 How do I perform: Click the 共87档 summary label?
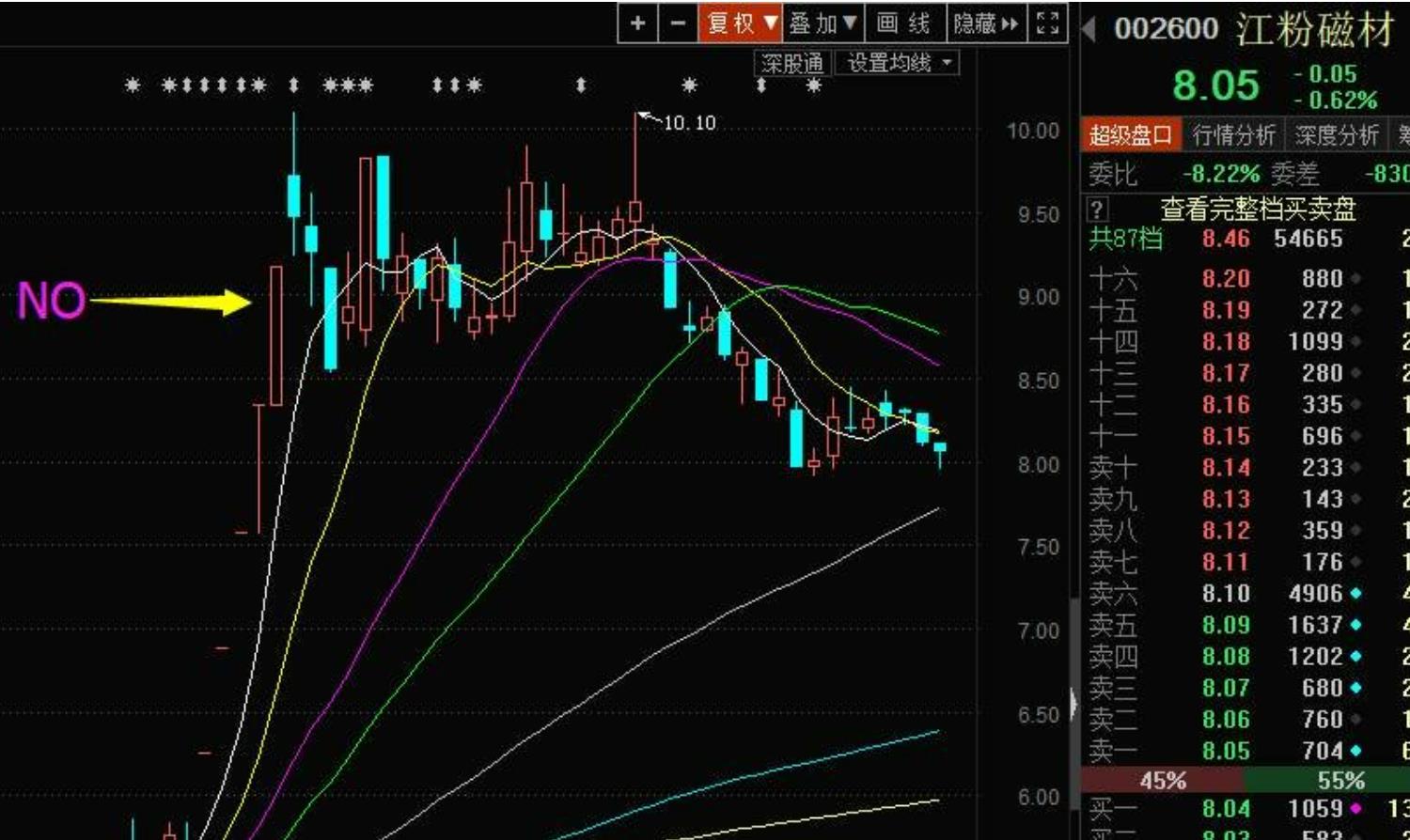(1125, 239)
